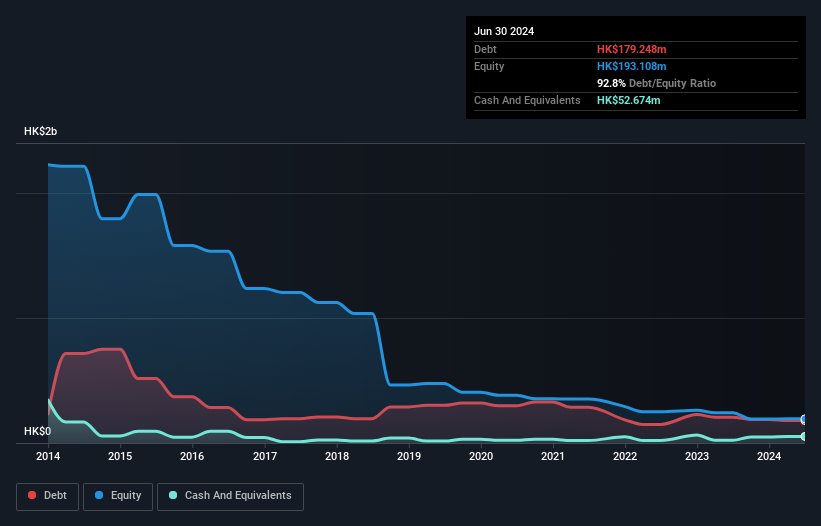Toggle the Equity legend button

(118, 496)
